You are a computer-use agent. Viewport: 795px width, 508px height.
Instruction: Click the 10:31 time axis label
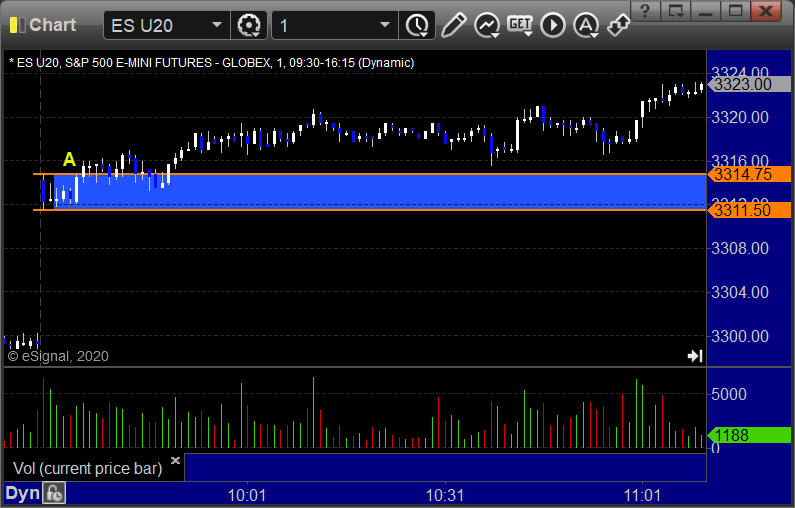tap(445, 495)
